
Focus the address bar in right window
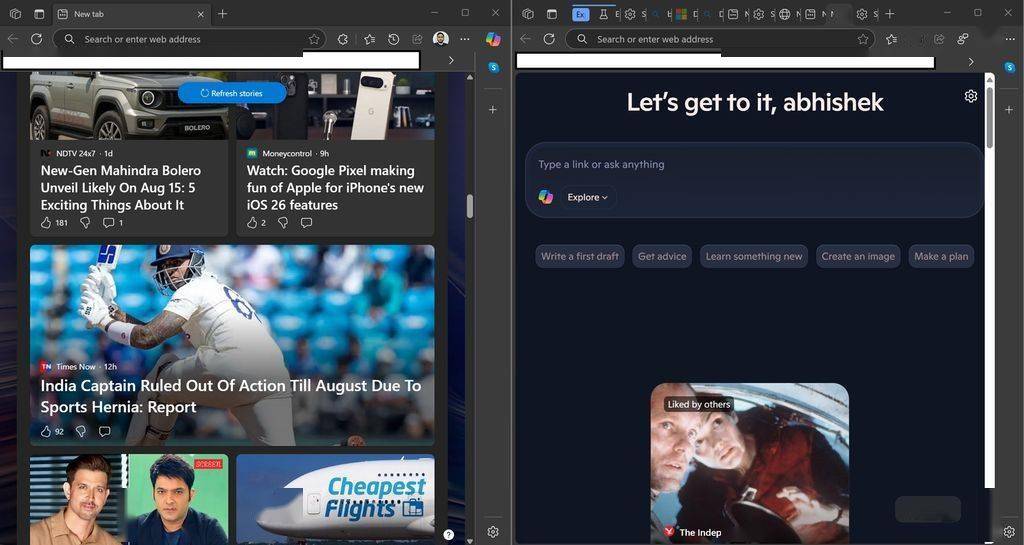pos(720,39)
